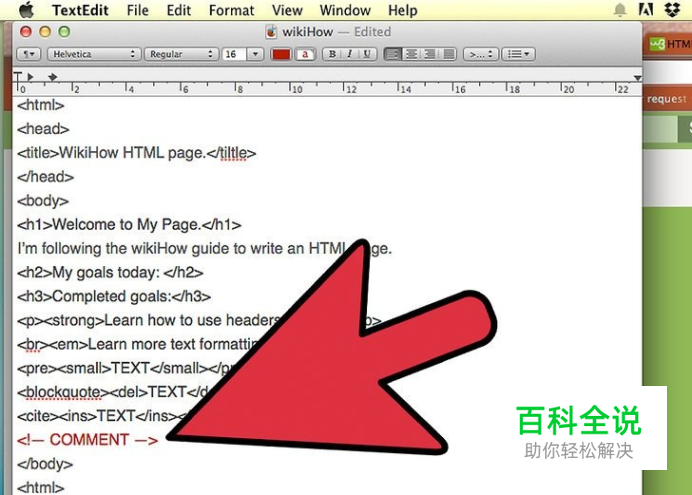Align text left
This screenshot has width=692, height=495.
pos(393,54)
